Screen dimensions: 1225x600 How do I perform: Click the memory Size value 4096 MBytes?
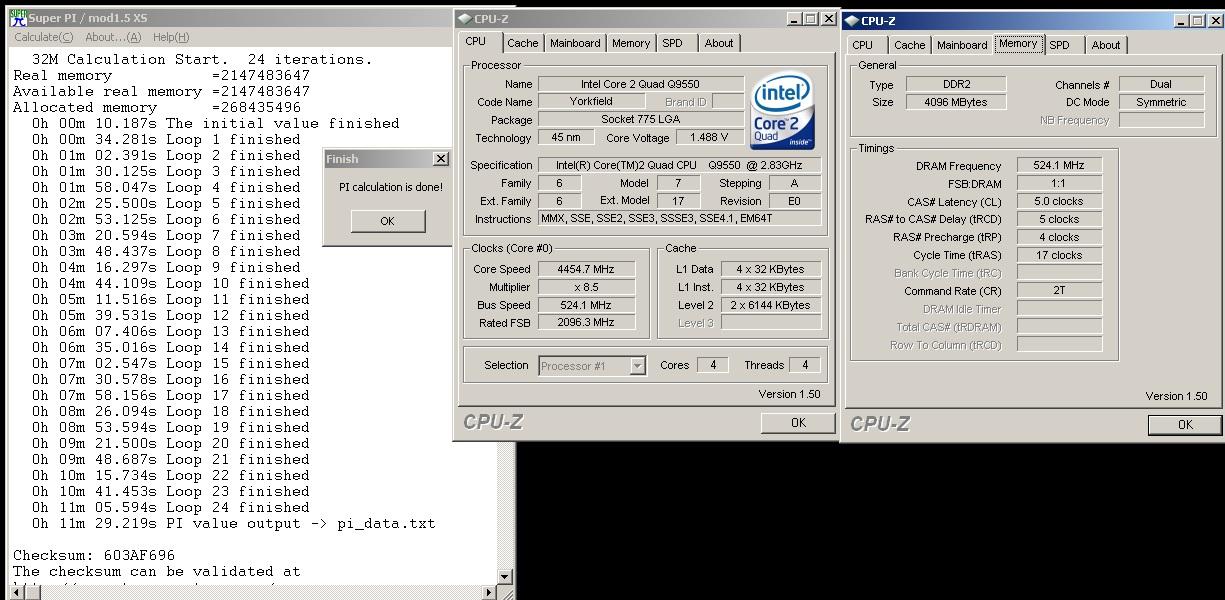click(956, 103)
